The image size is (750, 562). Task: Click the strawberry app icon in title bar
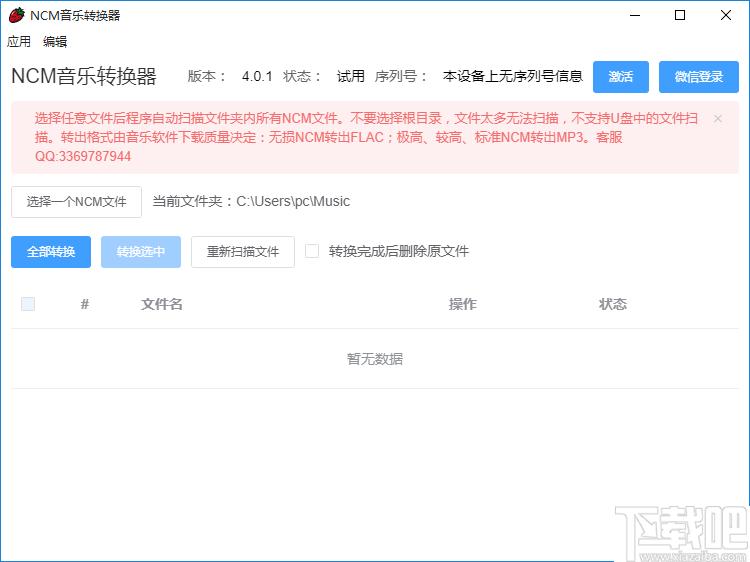coord(16,15)
